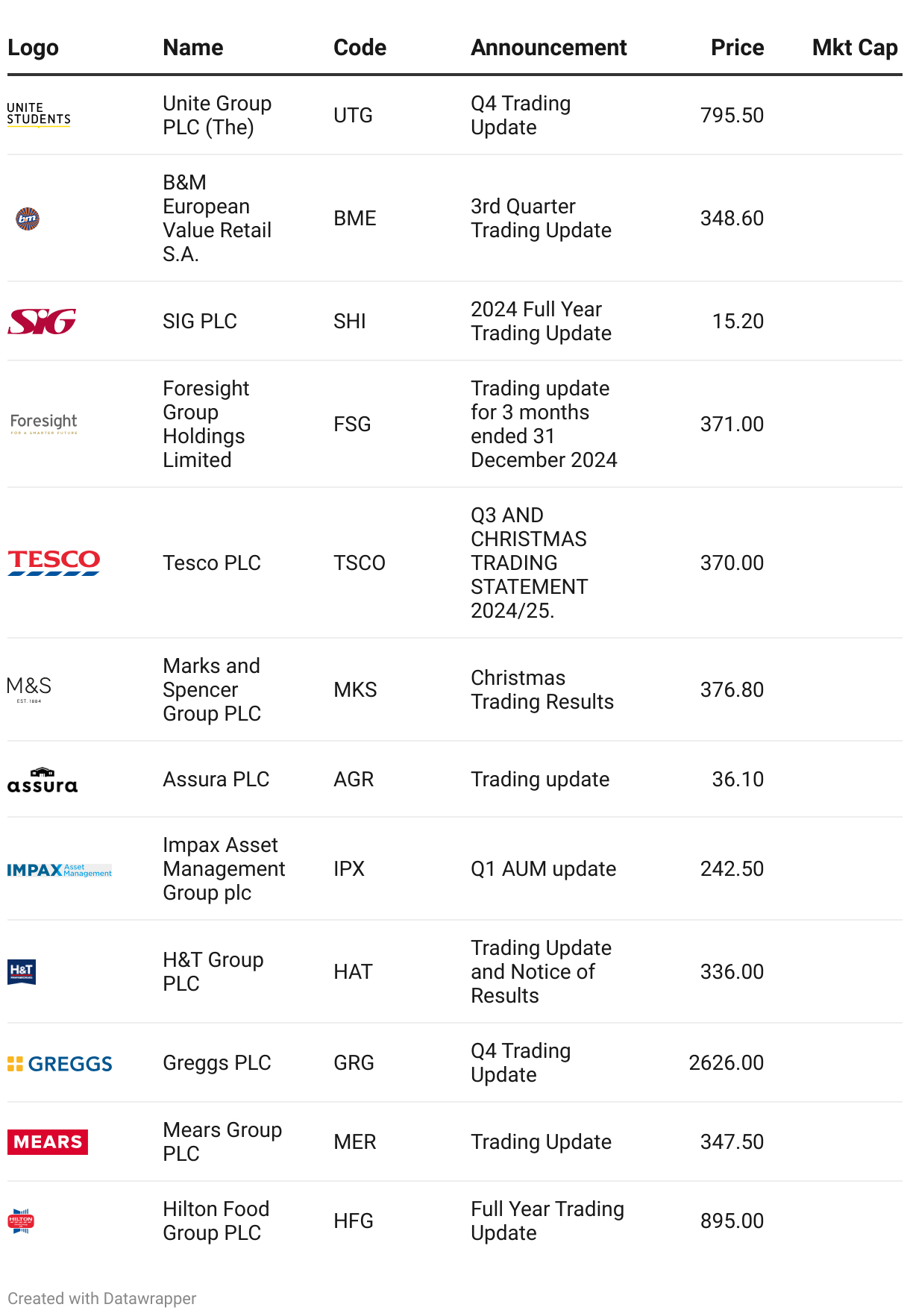This screenshot has height=1316, width=910.
Task: Click the Foresight company logo
Action: point(44,424)
